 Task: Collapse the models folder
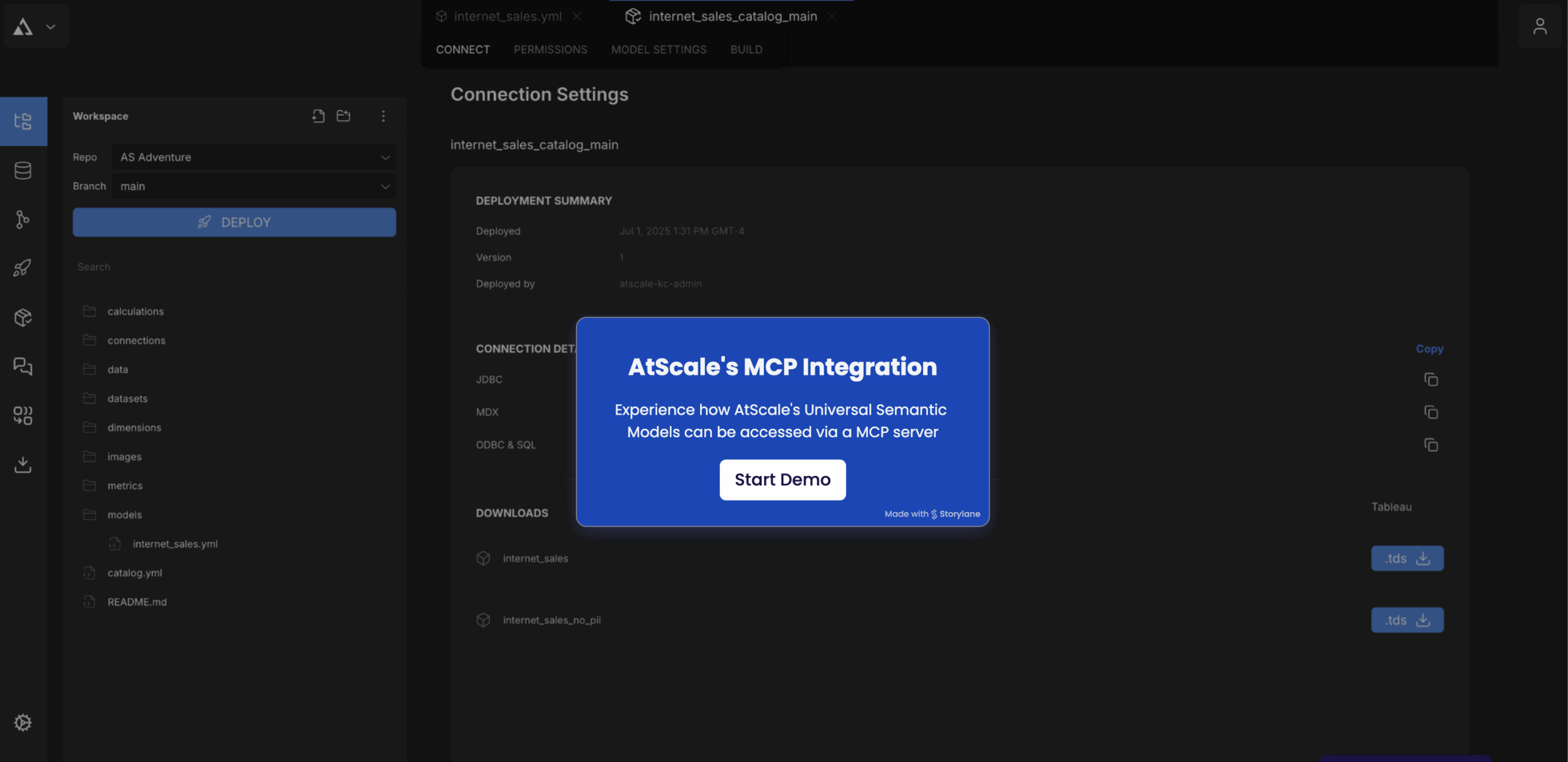click(124, 515)
